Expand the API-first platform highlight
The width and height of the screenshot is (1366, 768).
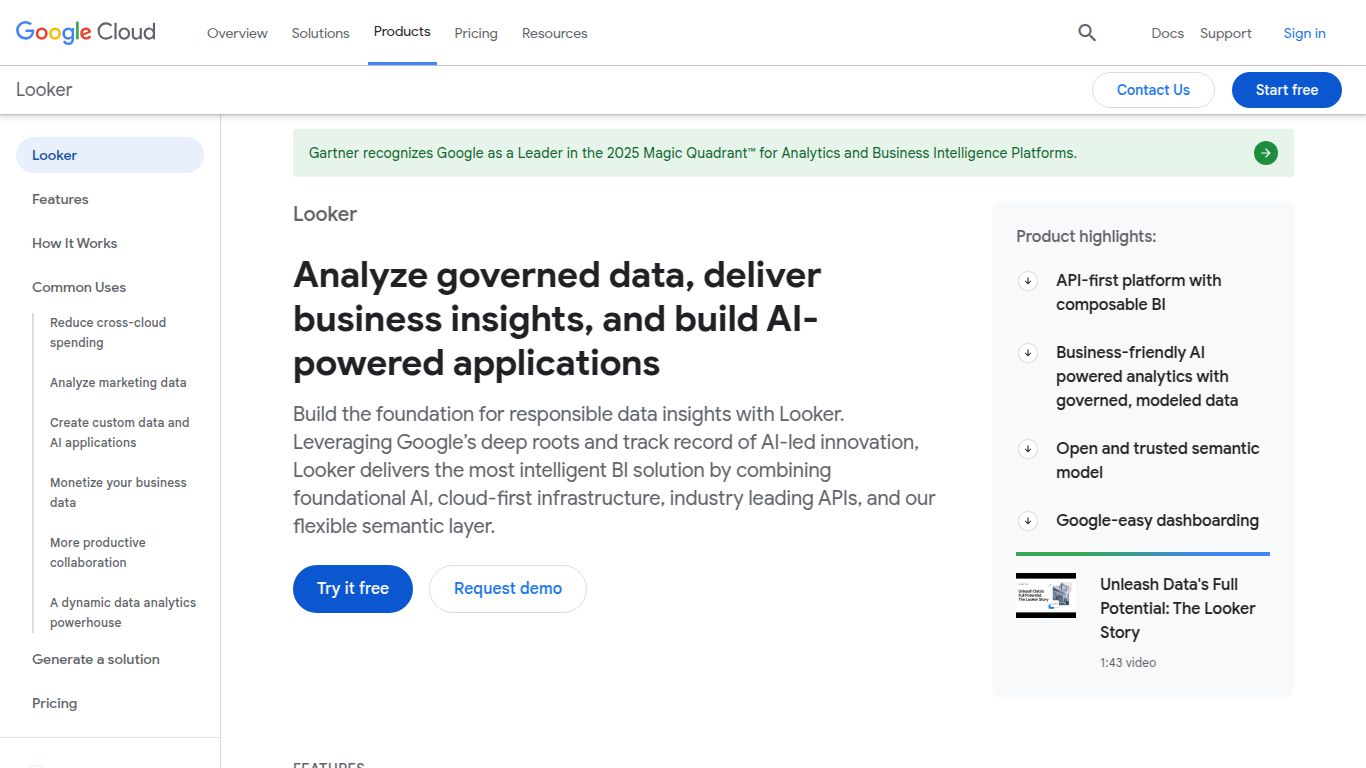[1027, 281]
